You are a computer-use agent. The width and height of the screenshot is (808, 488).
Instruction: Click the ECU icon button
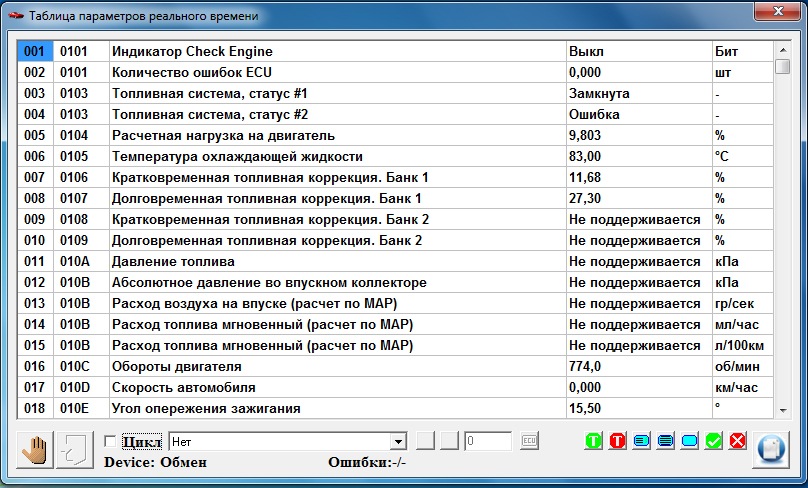tap(529, 441)
